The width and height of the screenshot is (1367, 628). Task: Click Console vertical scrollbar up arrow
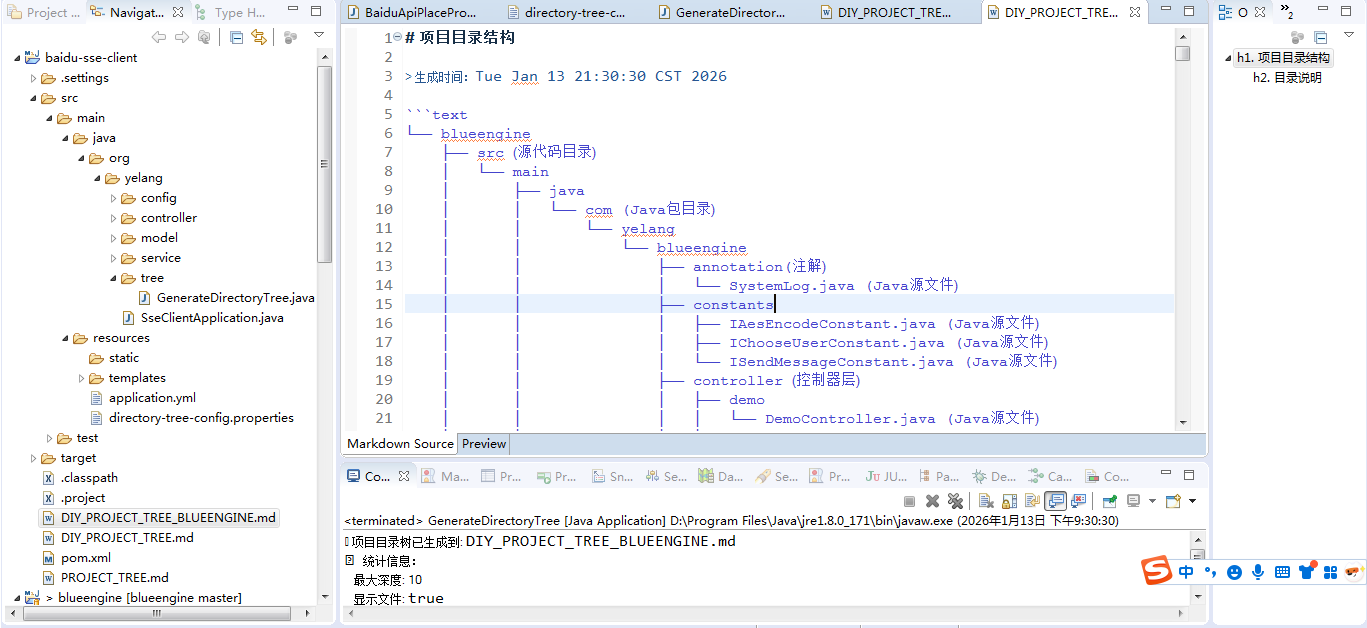(x=1197, y=540)
